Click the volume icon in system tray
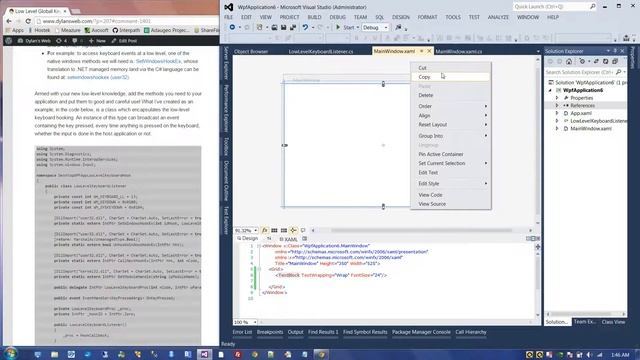The image size is (640, 360). 589,355
